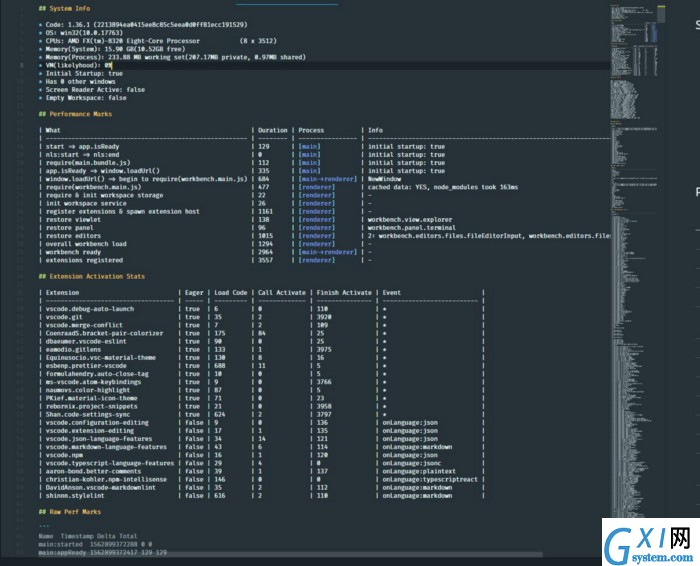Image resolution: width=700 pixels, height=566 pixels.
Task: Click the 'Load Code' column header
Action: coord(230,292)
